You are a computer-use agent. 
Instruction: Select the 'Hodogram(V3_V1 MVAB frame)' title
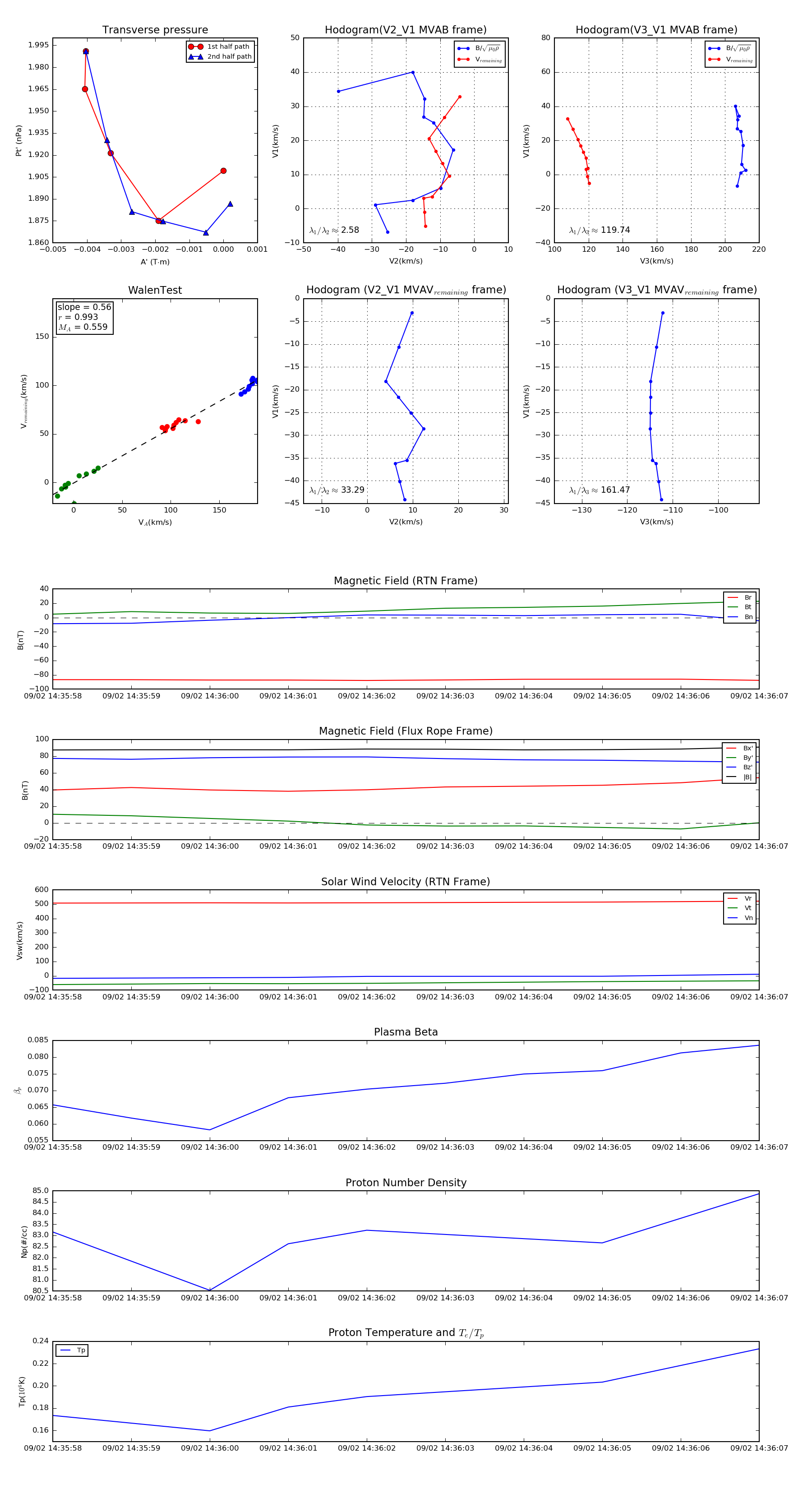tap(656, 30)
